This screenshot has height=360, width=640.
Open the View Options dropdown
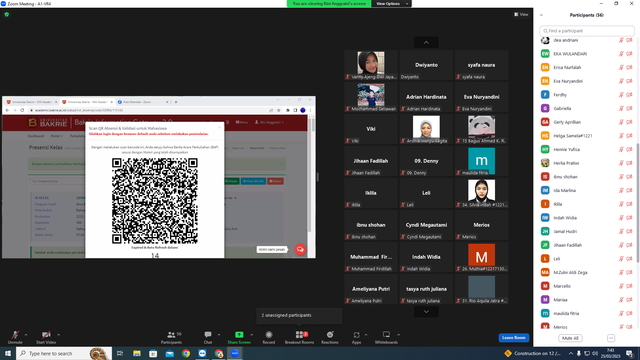click(x=391, y=4)
